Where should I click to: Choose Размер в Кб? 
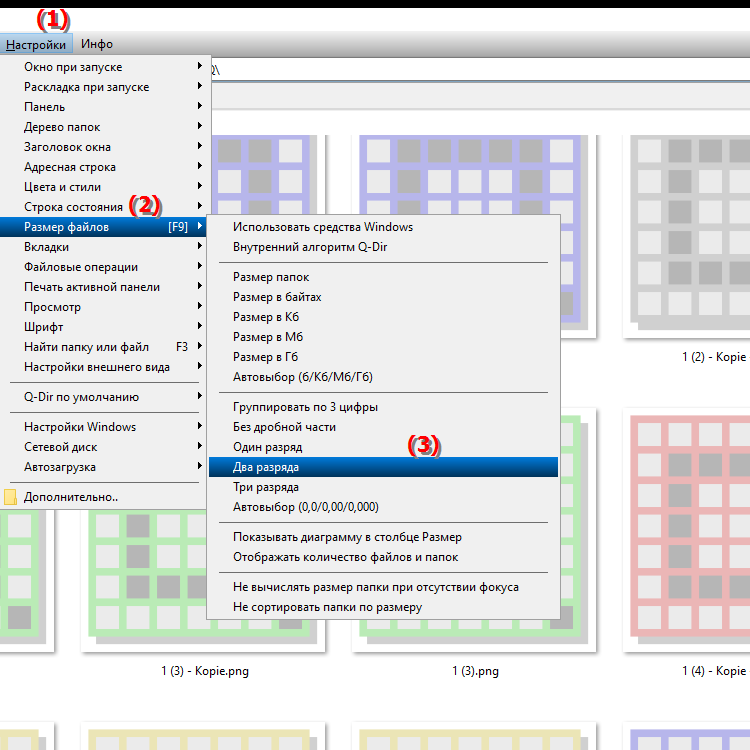click(x=383, y=317)
